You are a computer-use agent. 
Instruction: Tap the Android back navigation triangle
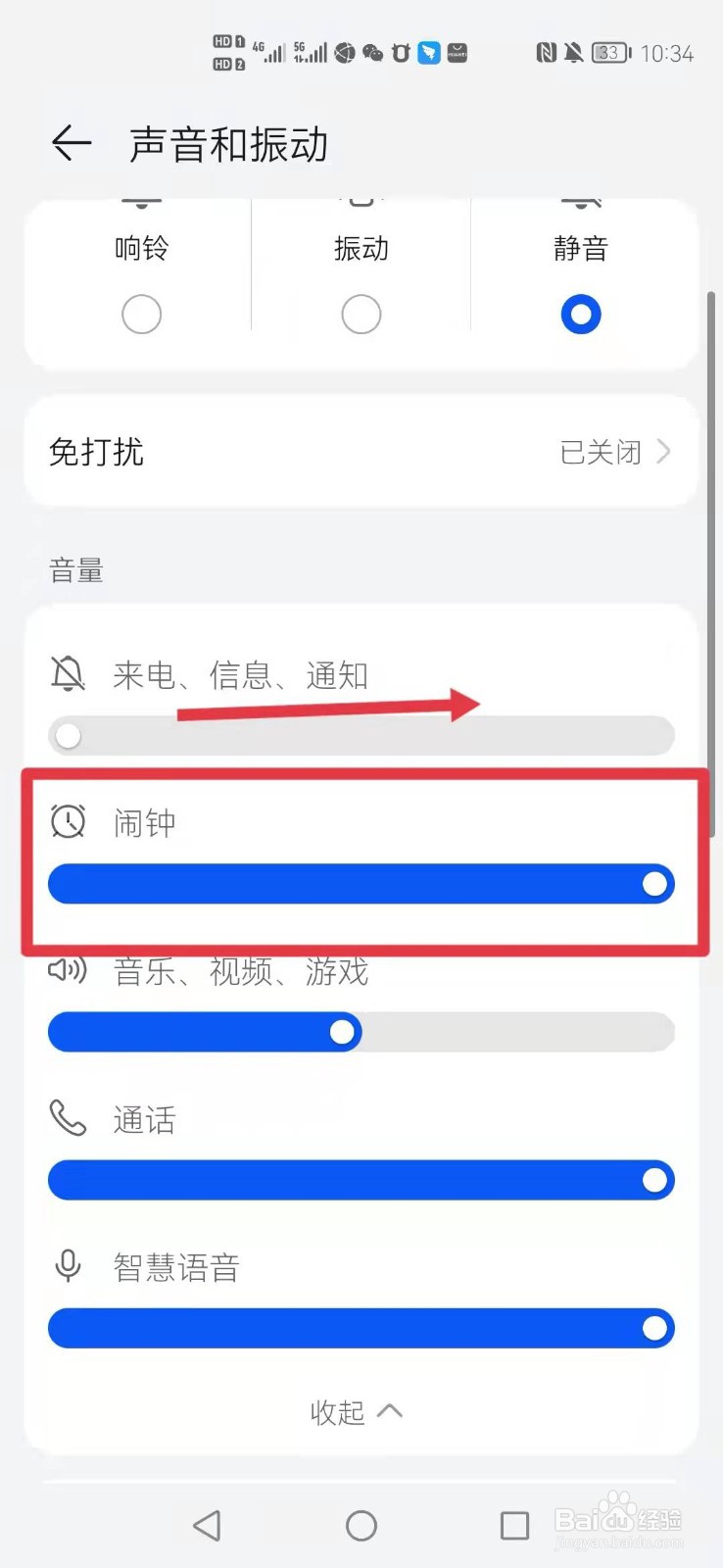point(207,1525)
